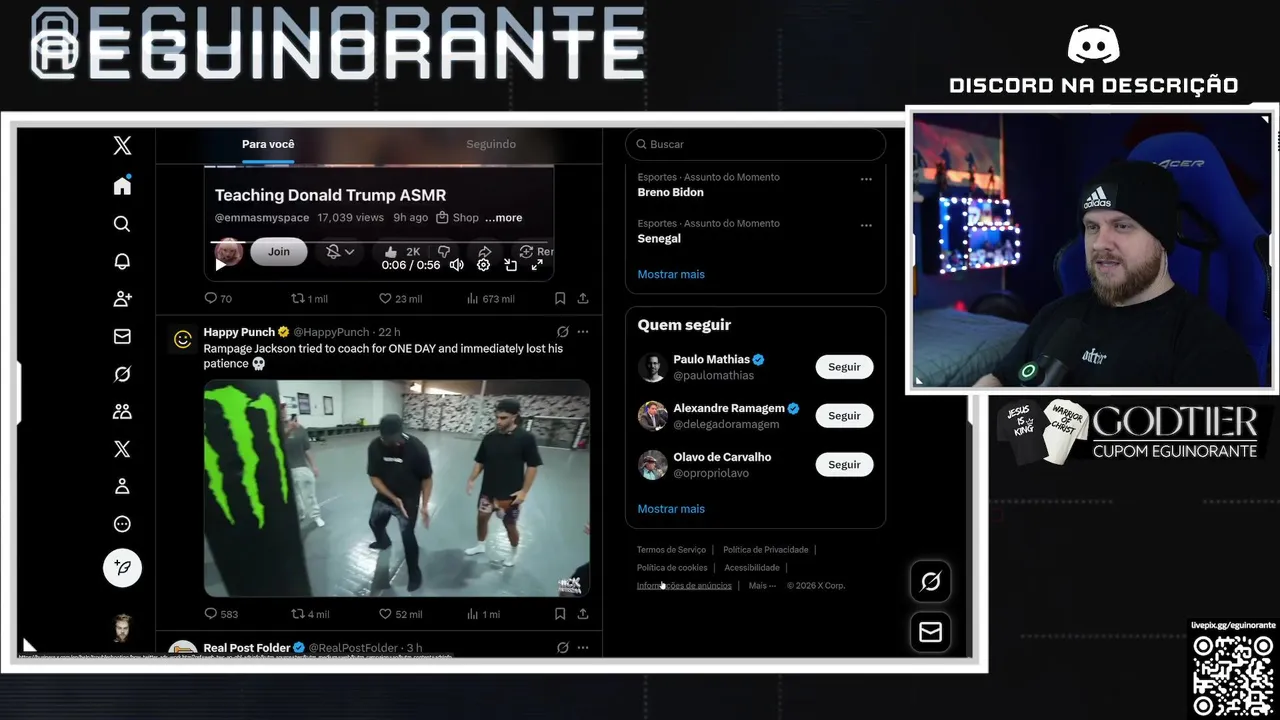Open options for Senegal trend
The height and width of the screenshot is (720, 1280).
[866, 225]
